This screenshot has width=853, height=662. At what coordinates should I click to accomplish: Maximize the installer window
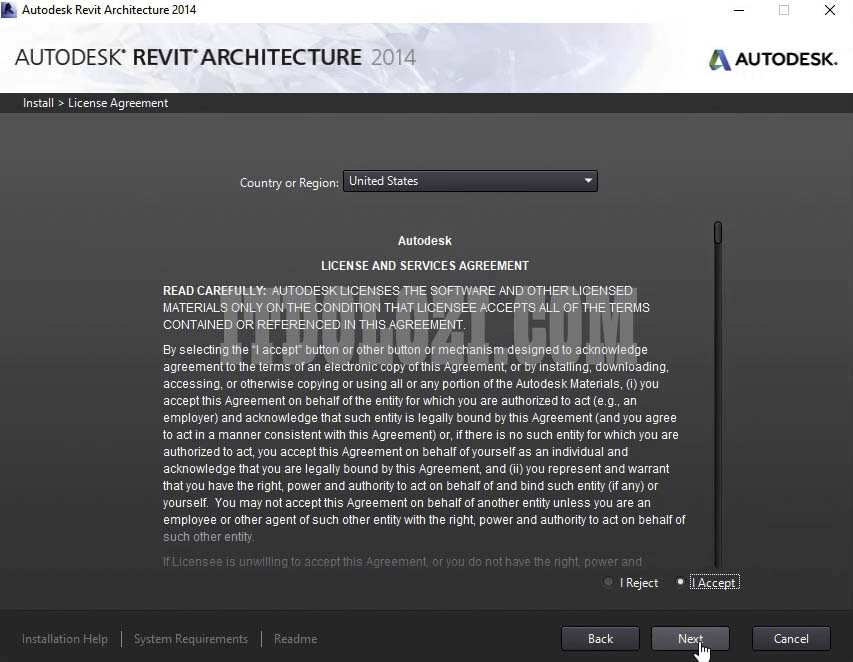(x=784, y=10)
